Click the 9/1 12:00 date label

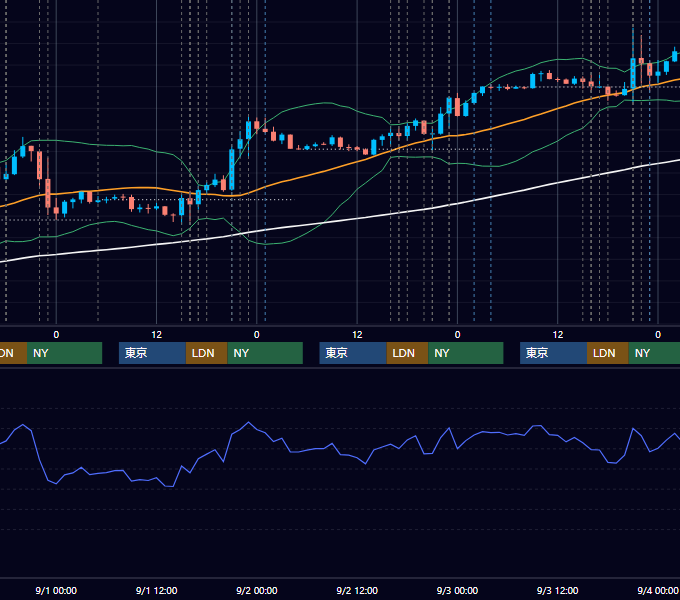point(156,590)
